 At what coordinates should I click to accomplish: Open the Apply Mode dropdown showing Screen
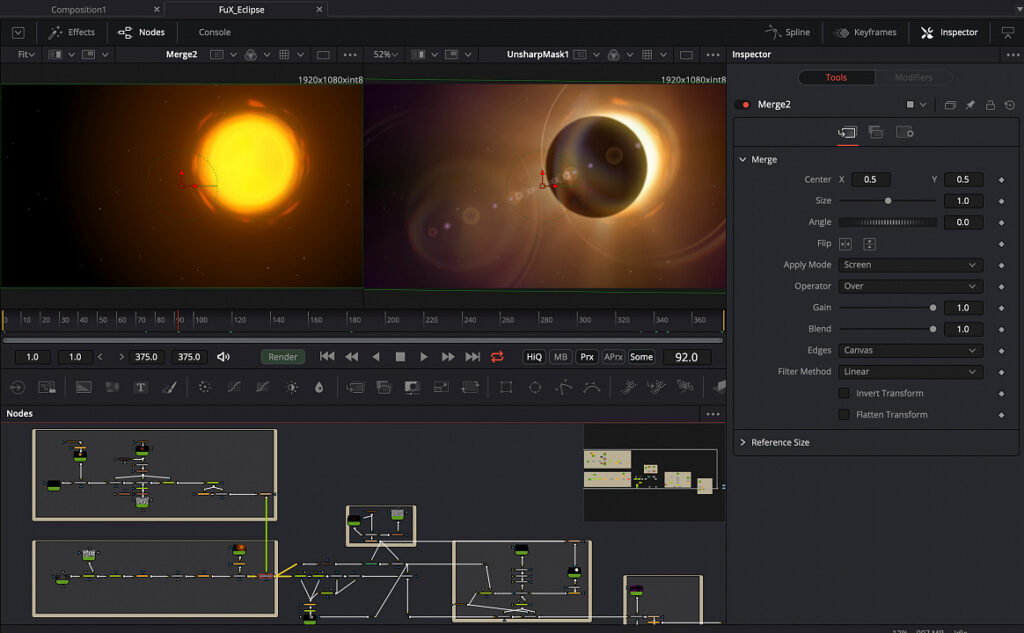910,264
